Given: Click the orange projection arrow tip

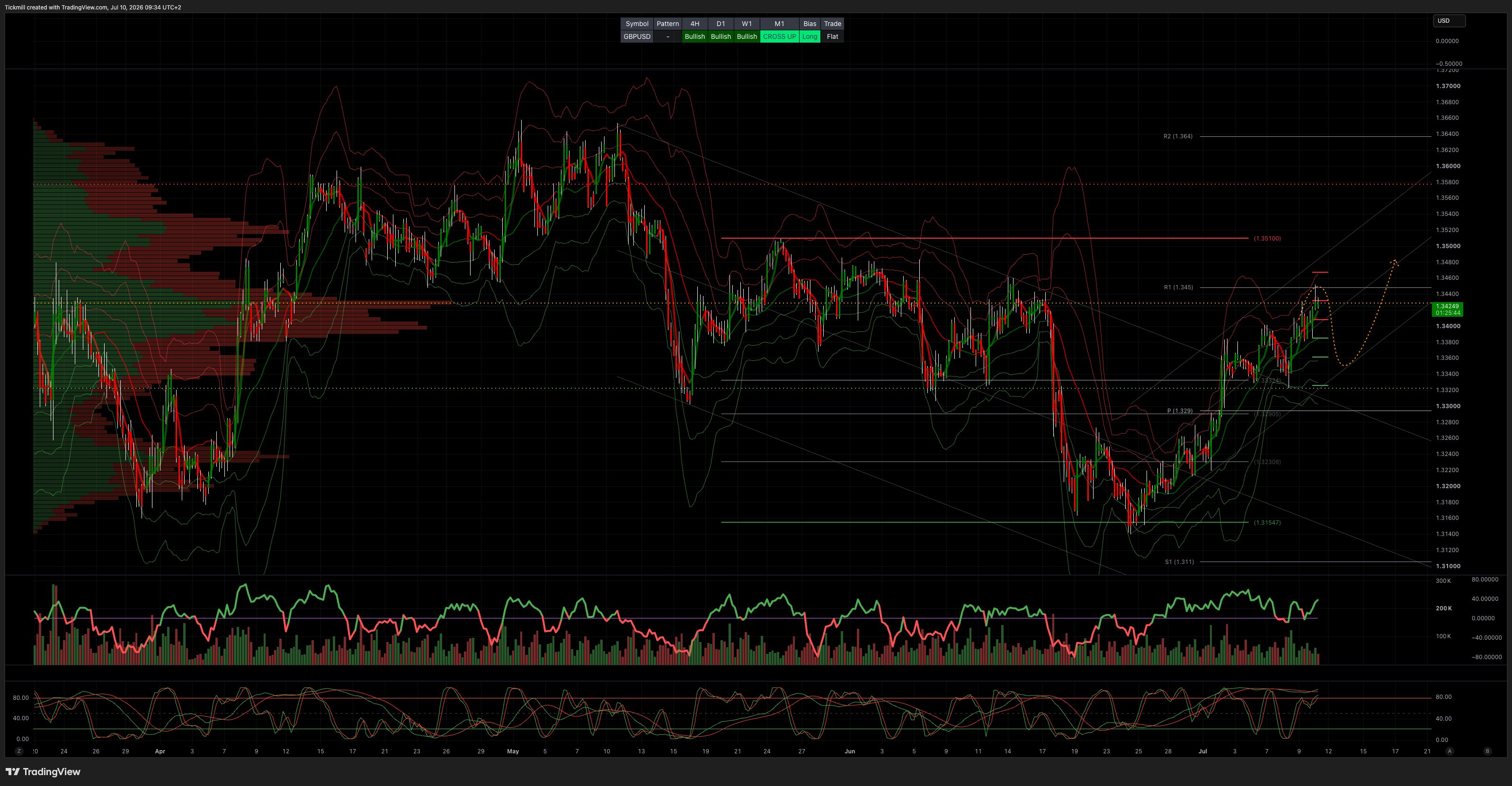Looking at the screenshot, I should (1395, 261).
